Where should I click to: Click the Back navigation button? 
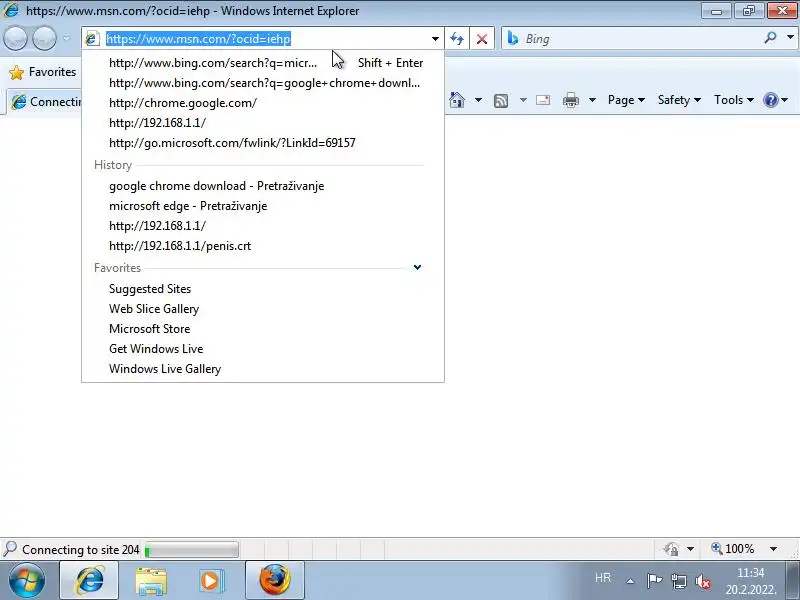[x=15, y=38]
